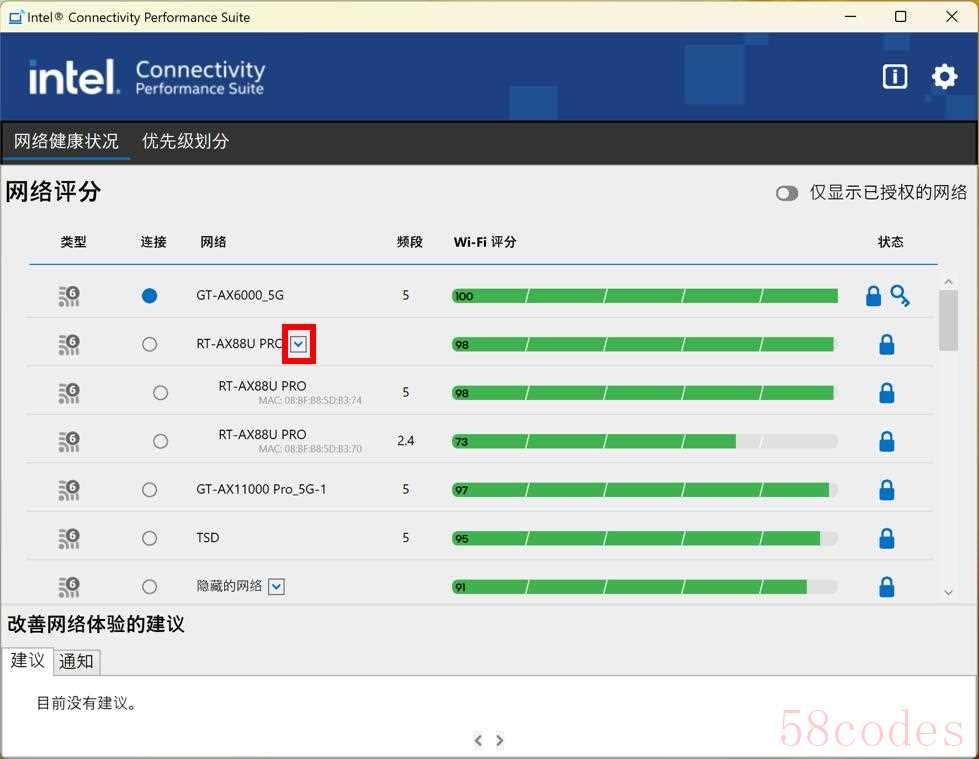Click the 类型 column header

(x=73, y=242)
